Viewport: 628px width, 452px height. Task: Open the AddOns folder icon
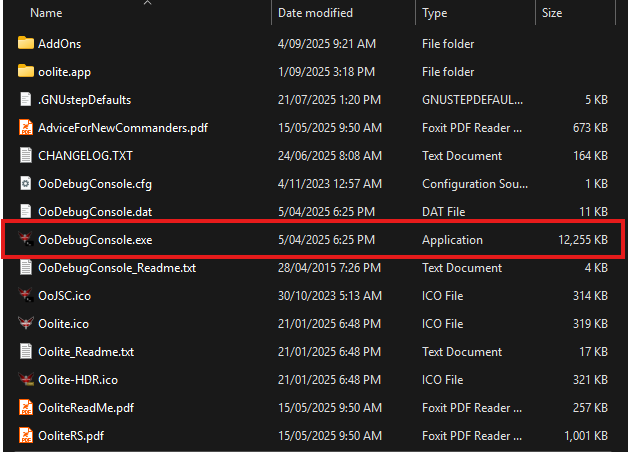click(x=26, y=43)
